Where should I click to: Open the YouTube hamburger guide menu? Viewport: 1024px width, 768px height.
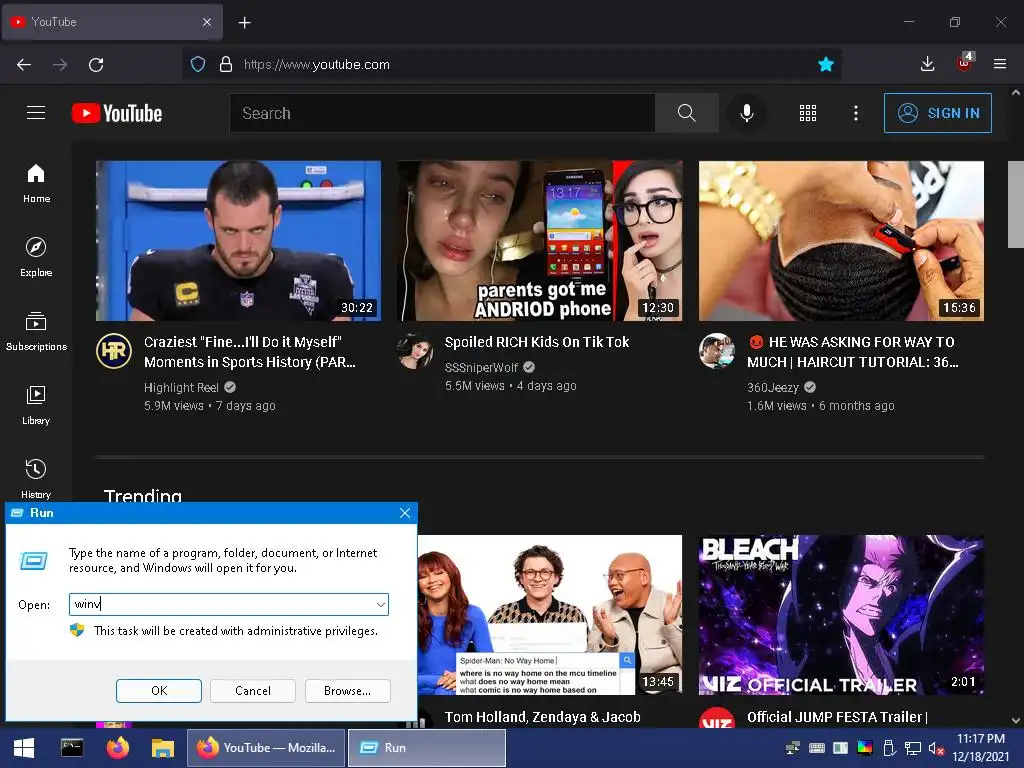(36, 113)
